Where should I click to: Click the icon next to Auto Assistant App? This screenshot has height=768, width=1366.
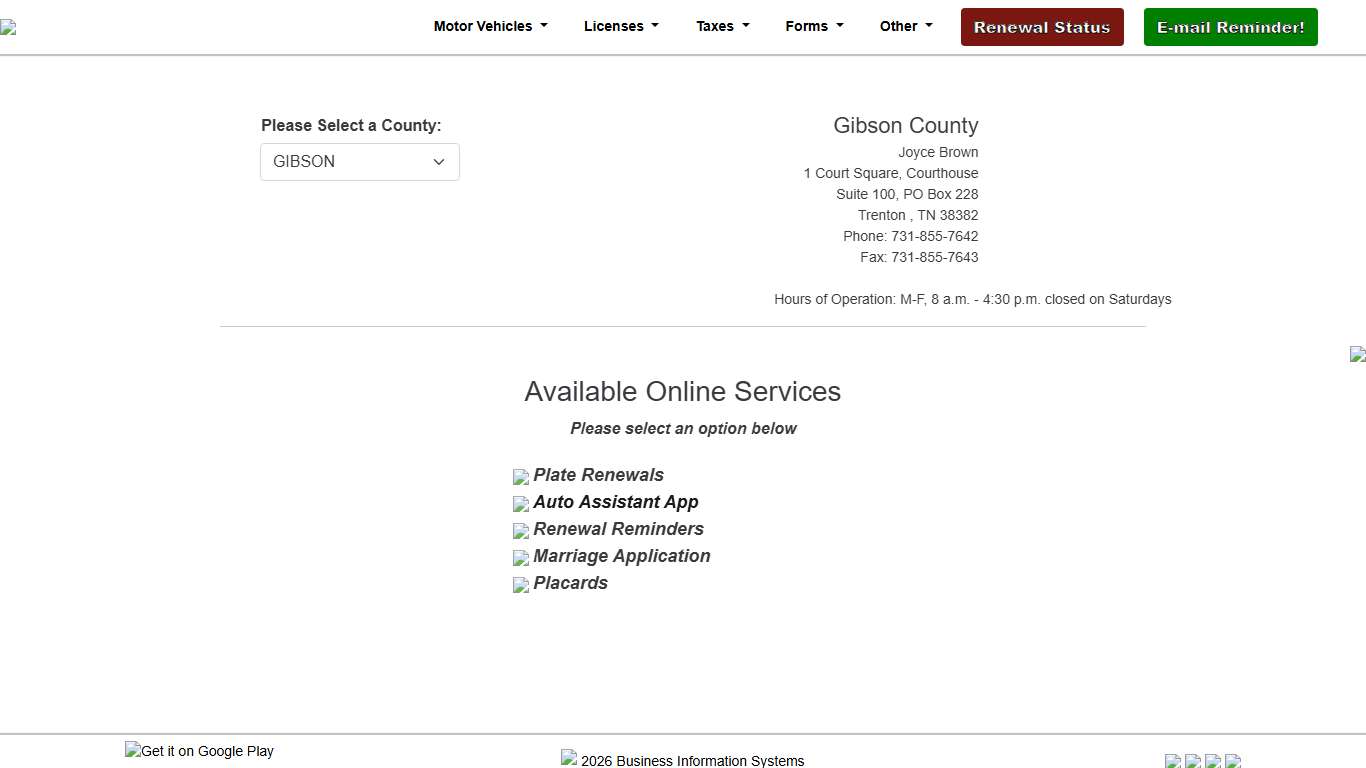point(520,504)
